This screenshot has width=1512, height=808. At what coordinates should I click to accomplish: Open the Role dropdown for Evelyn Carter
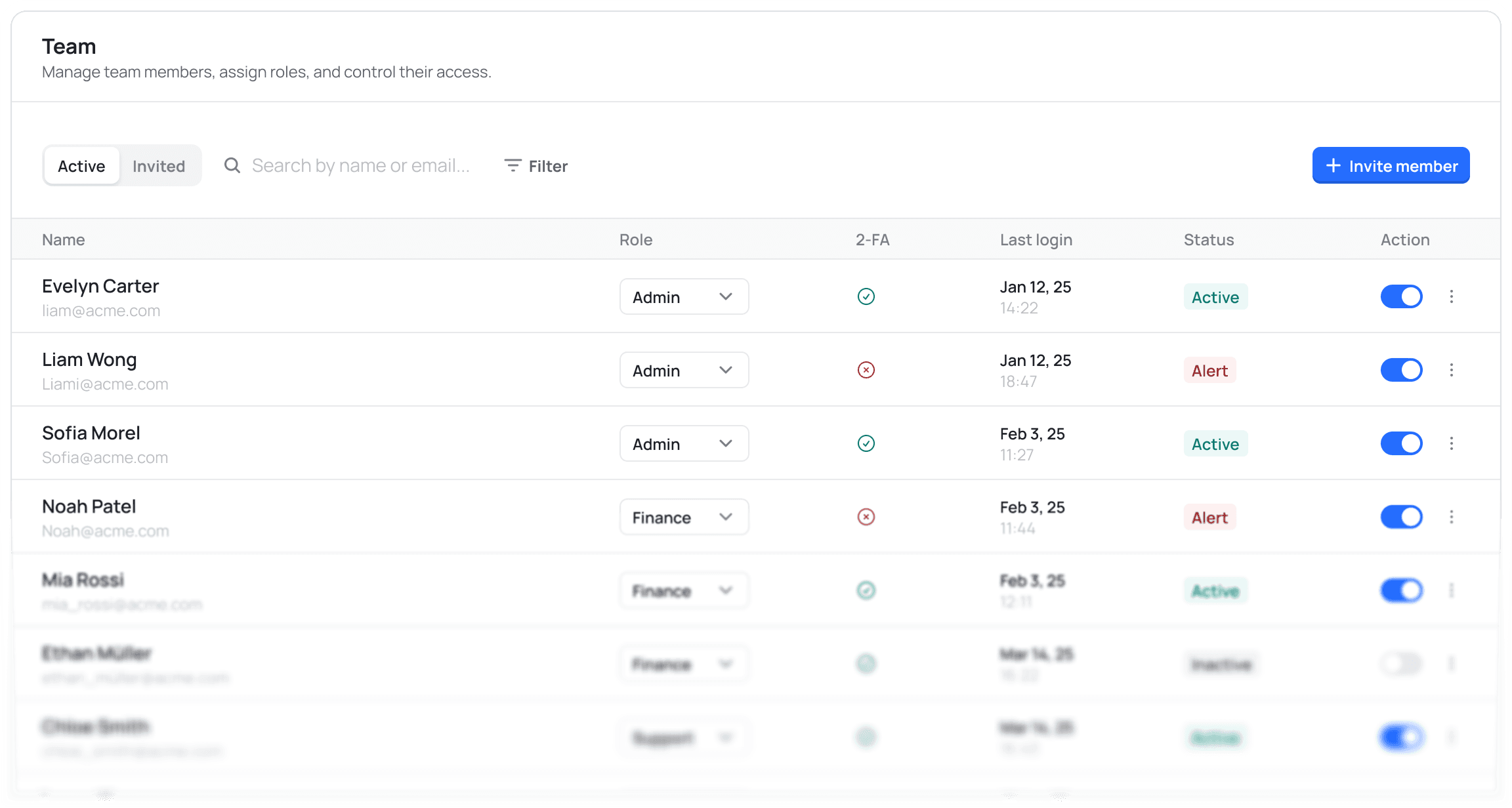684,296
